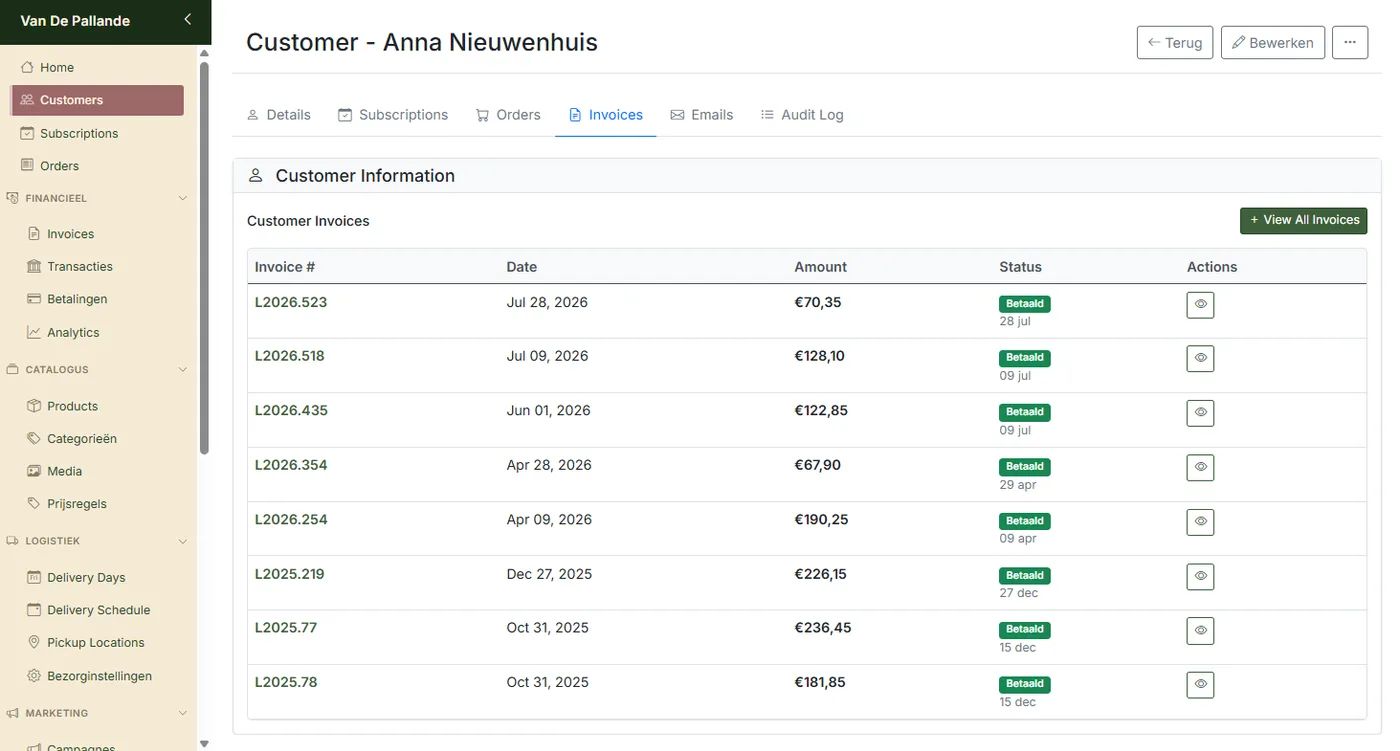
Task: View invoice L2026.523 with eye icon
Action: coord(1200,304)
